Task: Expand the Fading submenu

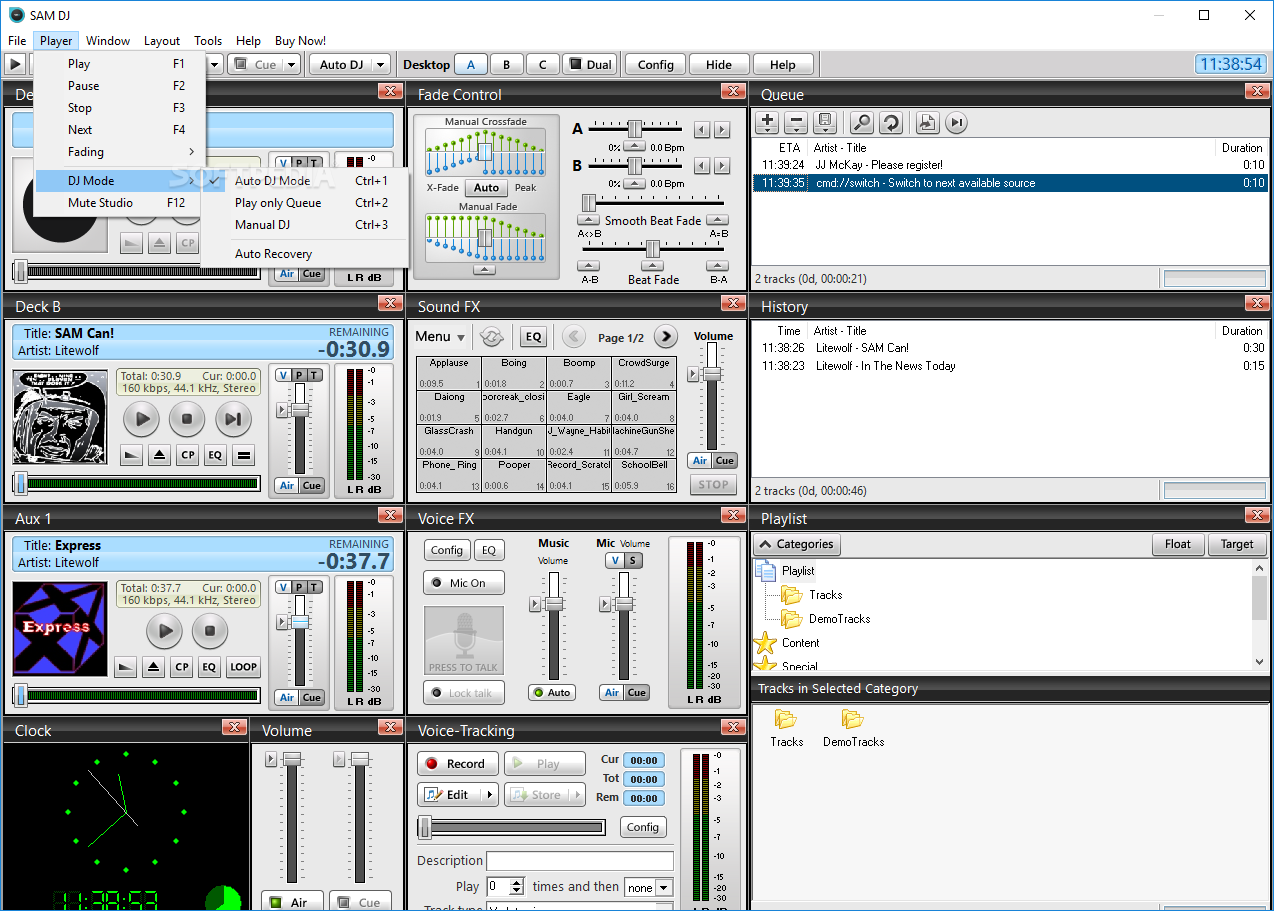Action: [x=120, y=152]
